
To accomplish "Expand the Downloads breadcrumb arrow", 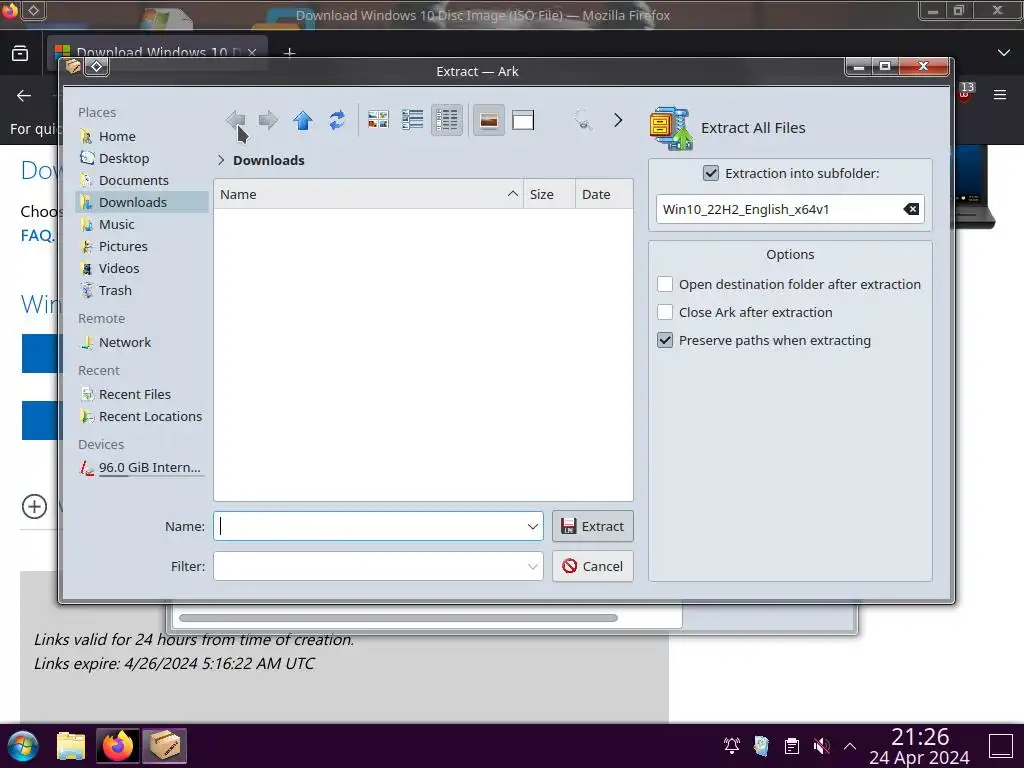I will click(221, 160).
